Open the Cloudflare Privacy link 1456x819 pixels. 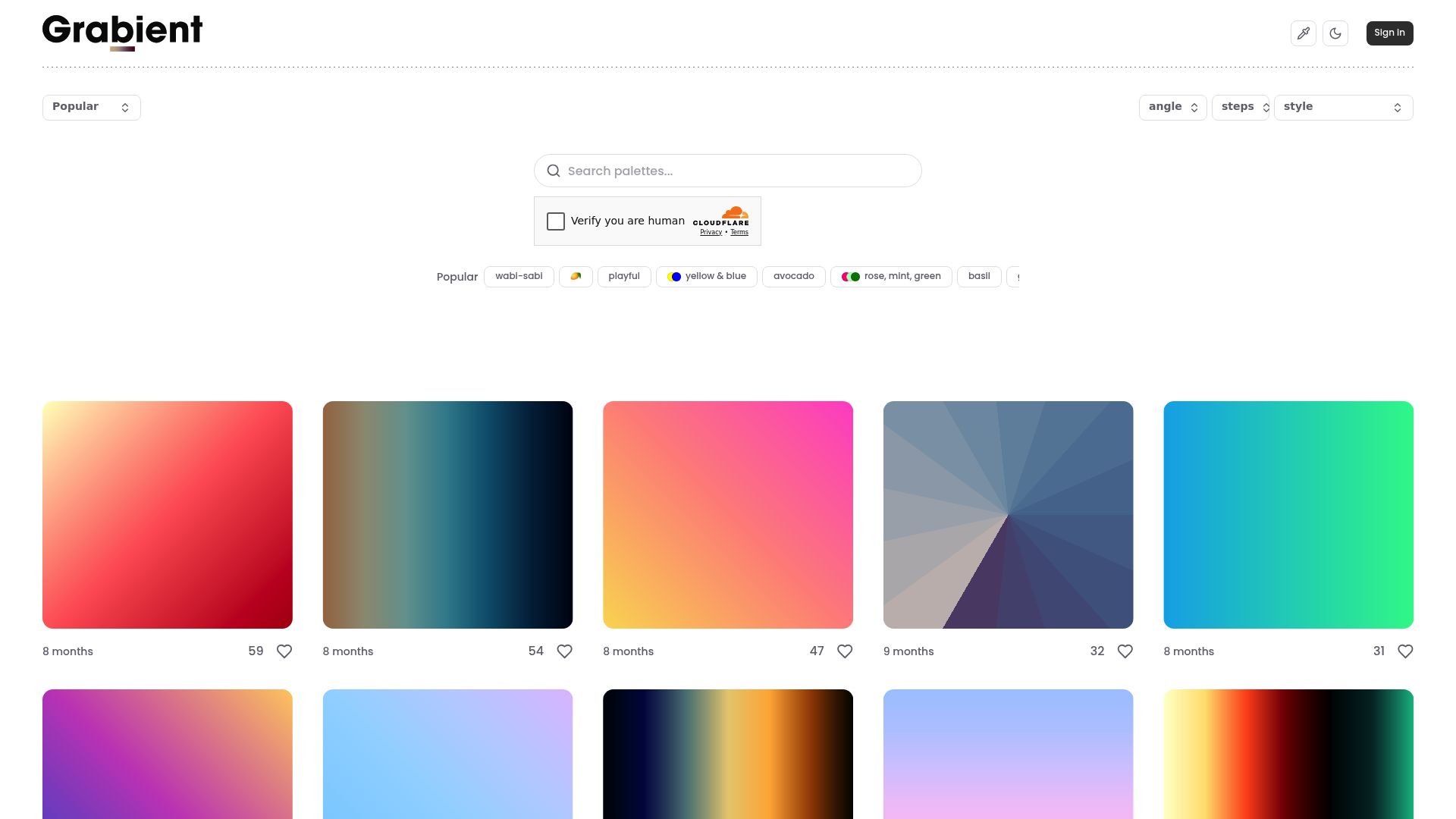711,231
